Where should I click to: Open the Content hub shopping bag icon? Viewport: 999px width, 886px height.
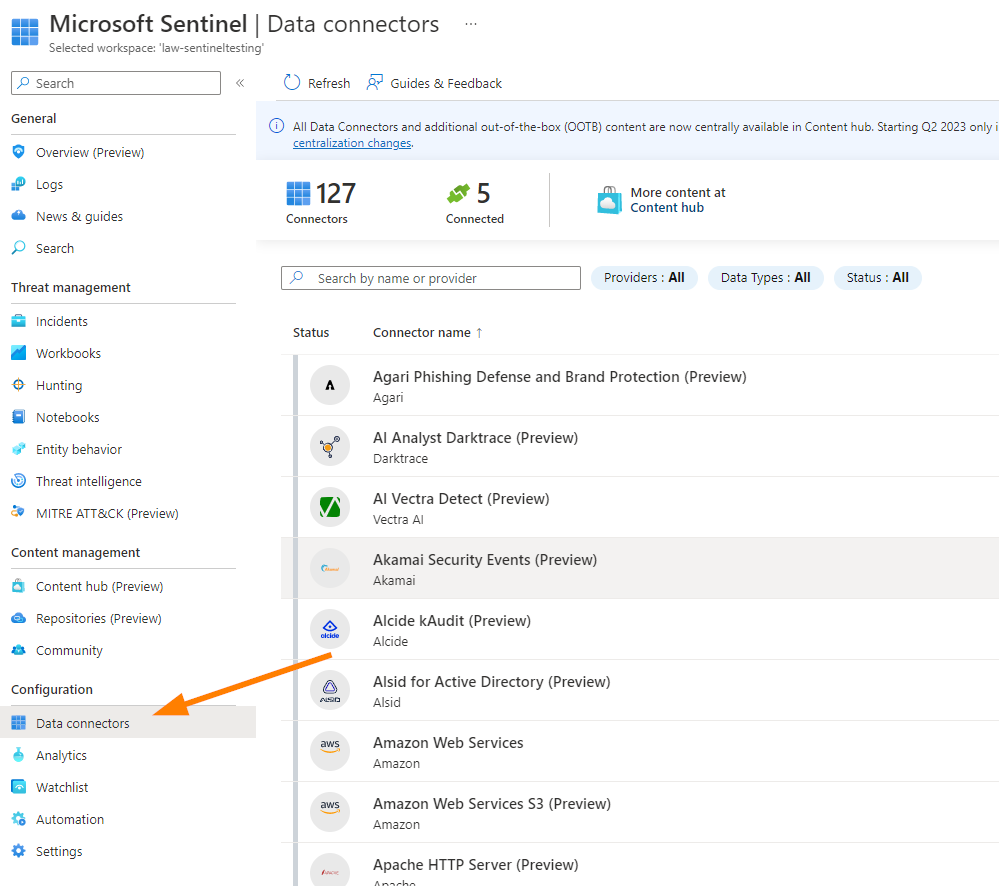tap(609, 200)
